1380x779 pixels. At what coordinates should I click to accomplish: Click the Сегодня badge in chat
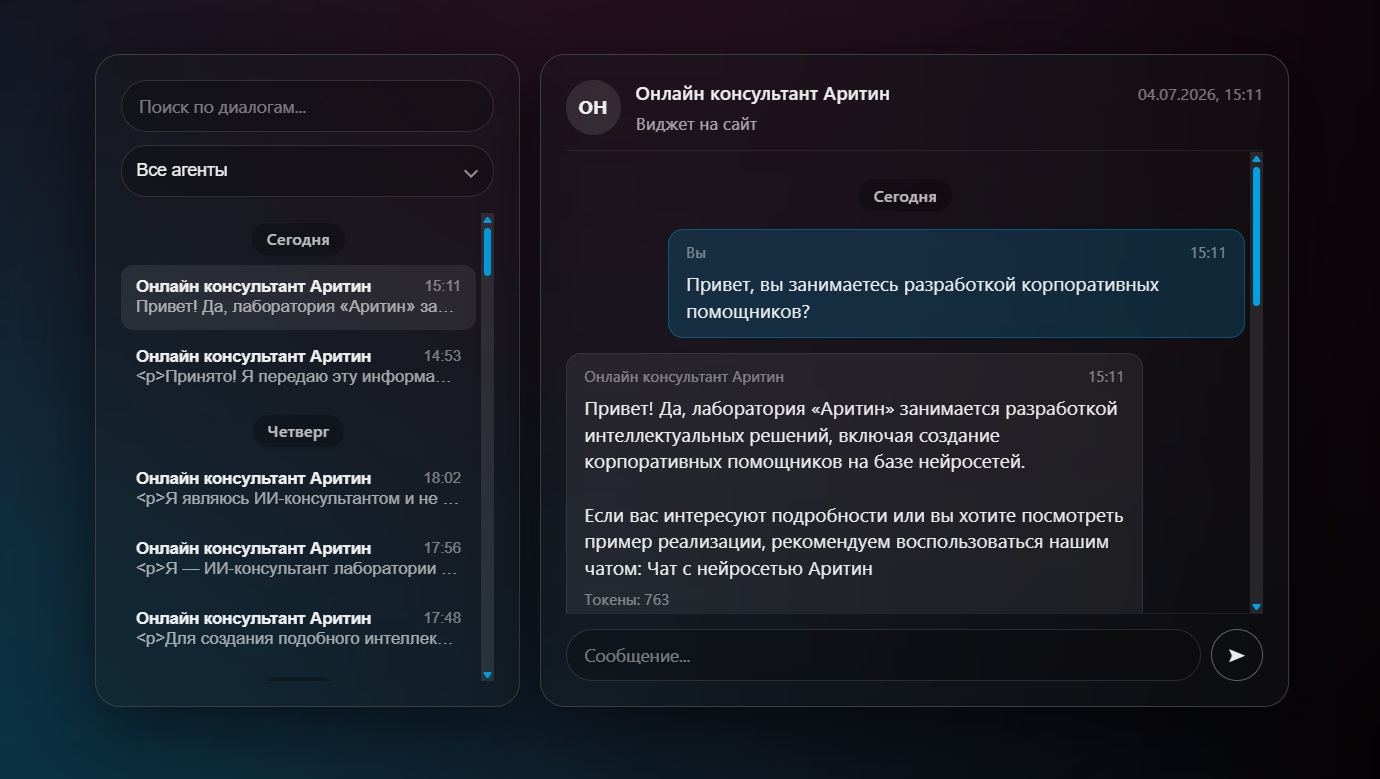coord(905,196)
